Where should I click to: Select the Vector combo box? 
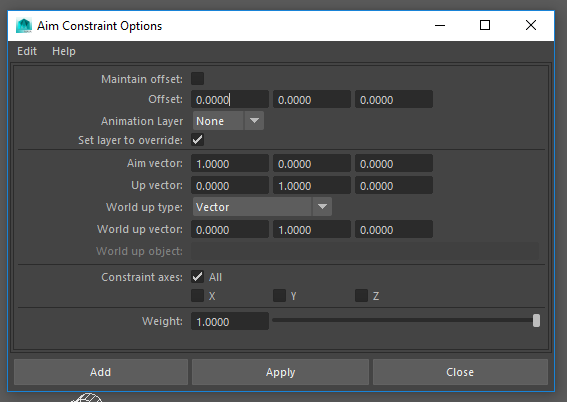(262, 207)
